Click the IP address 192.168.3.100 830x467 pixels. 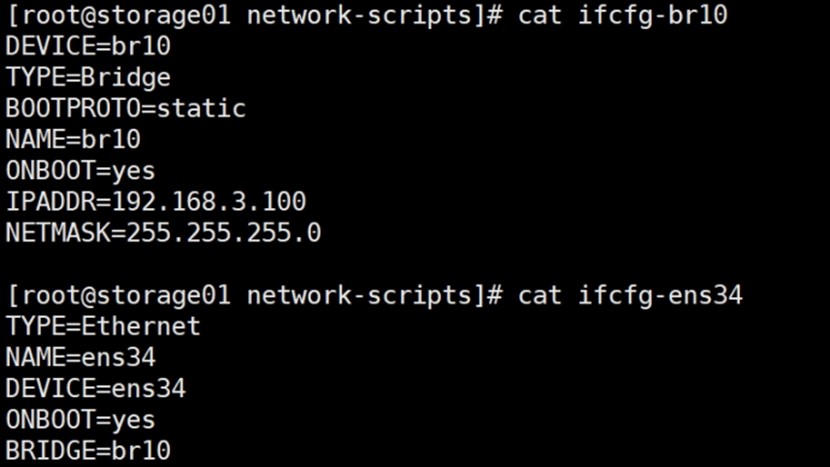[x=209, y=201]
